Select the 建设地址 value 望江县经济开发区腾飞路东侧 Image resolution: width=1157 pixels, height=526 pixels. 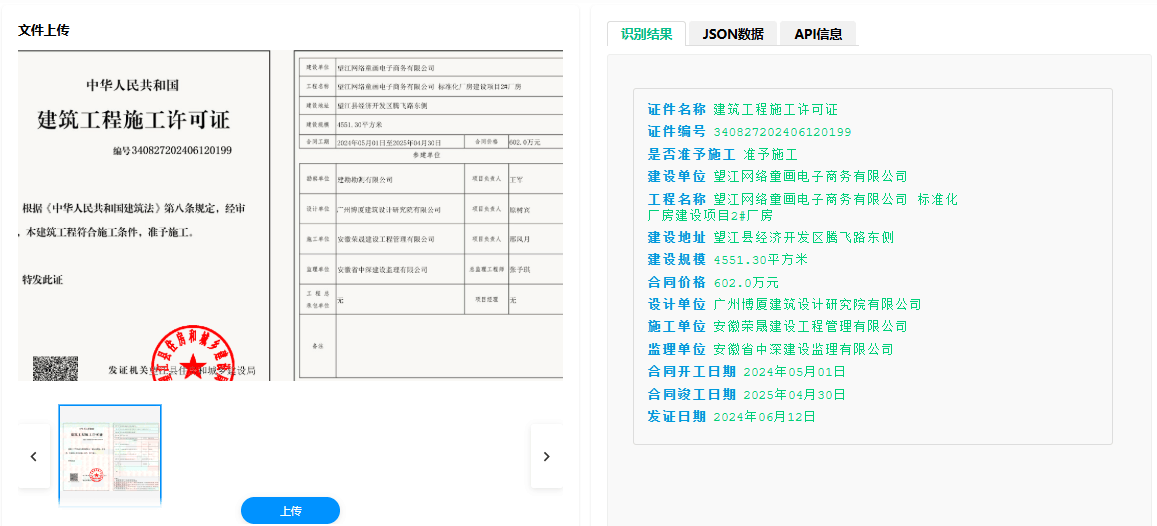click(x=804, y=238)
